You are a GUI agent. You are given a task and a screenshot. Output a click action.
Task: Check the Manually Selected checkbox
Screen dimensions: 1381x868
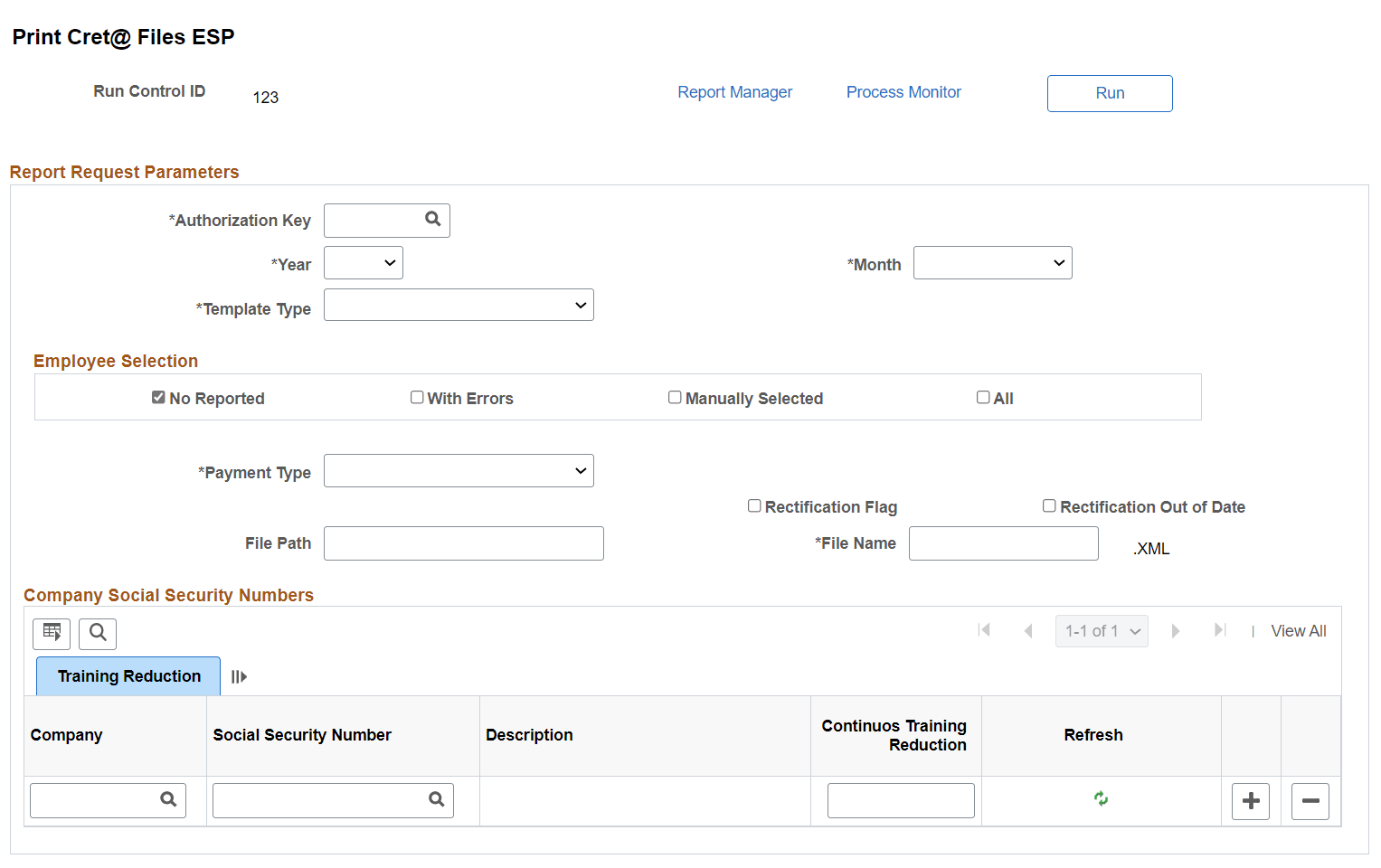(x=675, y=398)
